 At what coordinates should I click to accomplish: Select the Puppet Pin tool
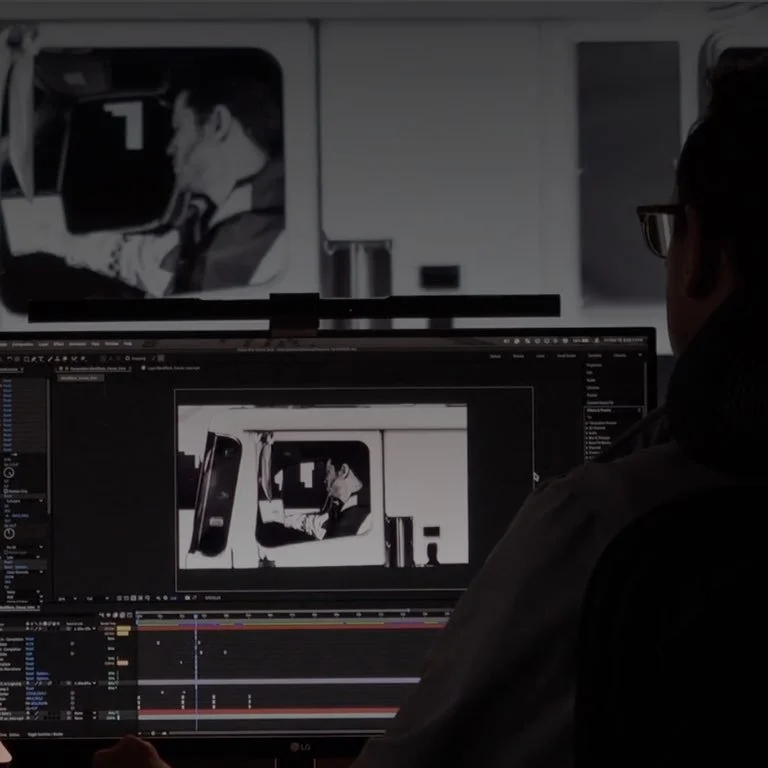tap(83, 359)
